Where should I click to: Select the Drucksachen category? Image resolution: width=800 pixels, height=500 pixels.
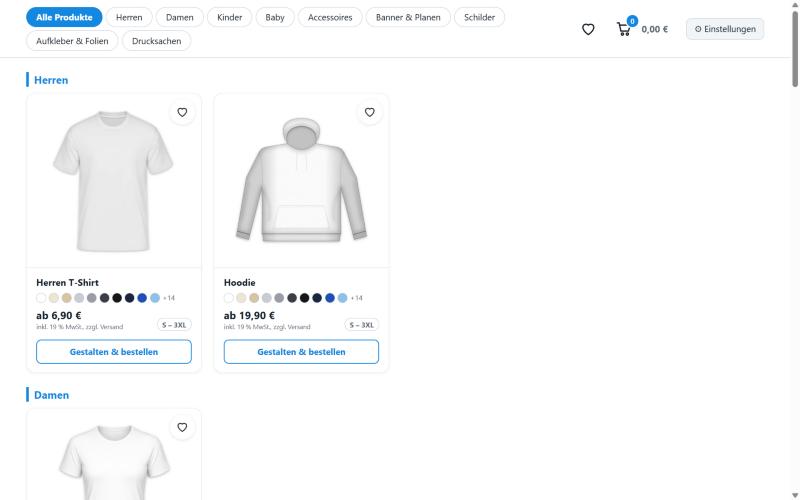point(157,41)
